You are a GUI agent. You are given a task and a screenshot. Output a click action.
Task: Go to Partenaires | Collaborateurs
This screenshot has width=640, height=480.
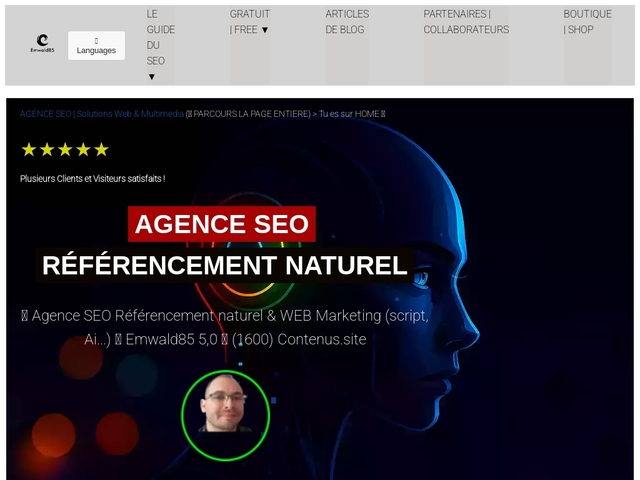coord(465,21)
